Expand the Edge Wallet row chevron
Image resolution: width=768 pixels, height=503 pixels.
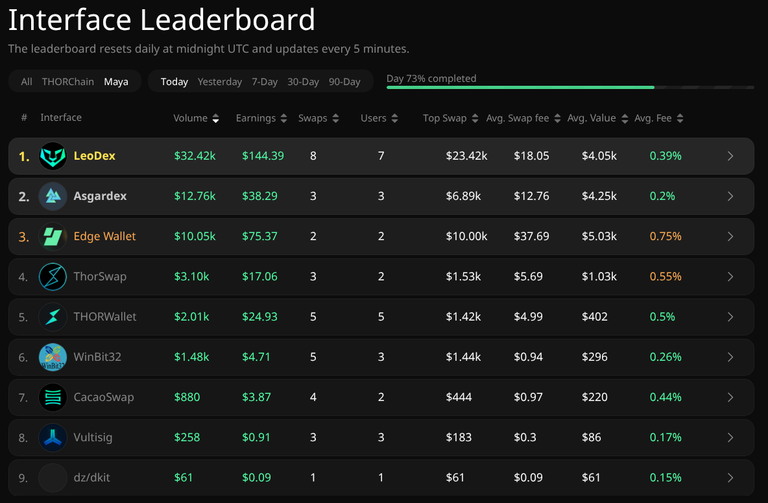click(730, 237)
